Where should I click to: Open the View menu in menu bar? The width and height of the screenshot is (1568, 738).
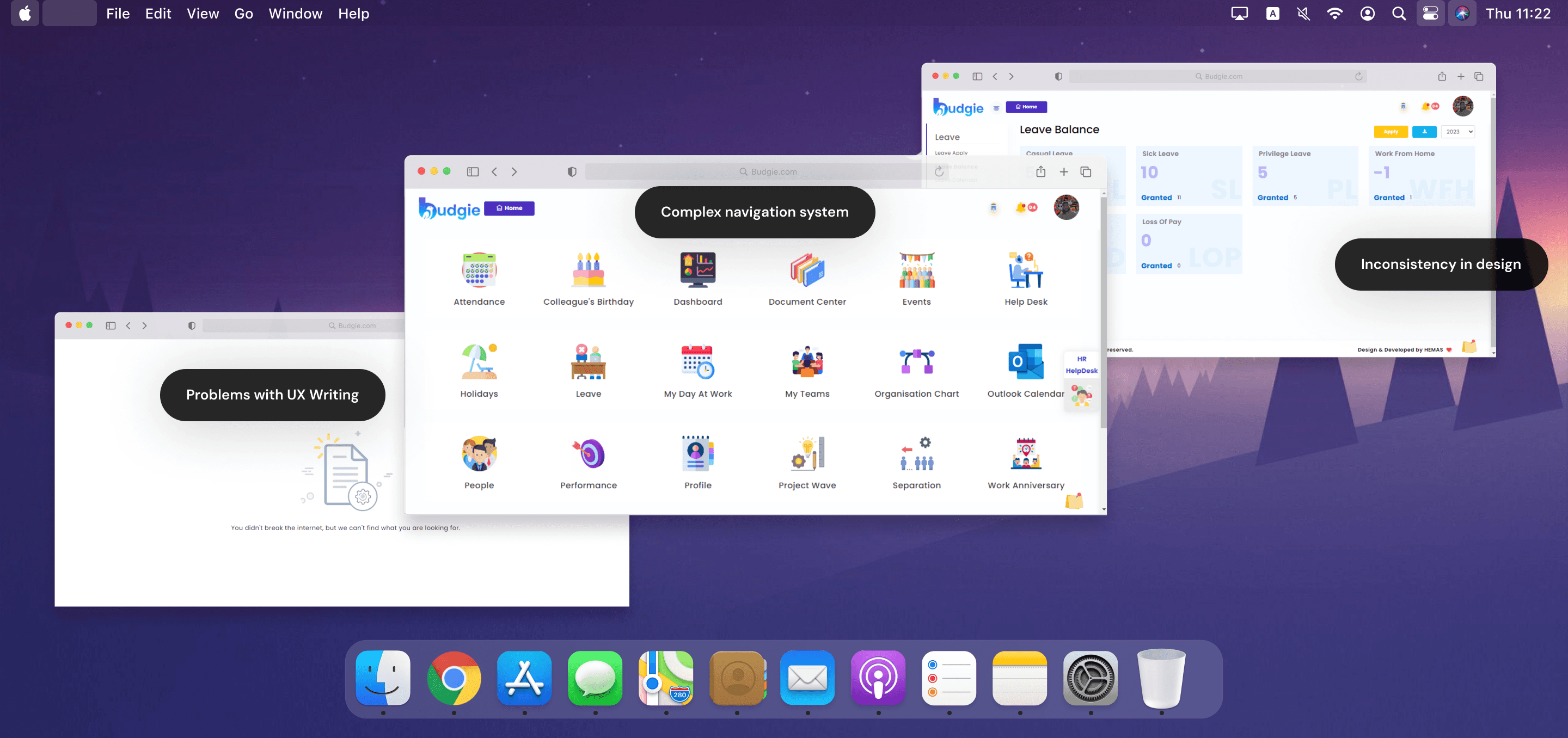203,14
